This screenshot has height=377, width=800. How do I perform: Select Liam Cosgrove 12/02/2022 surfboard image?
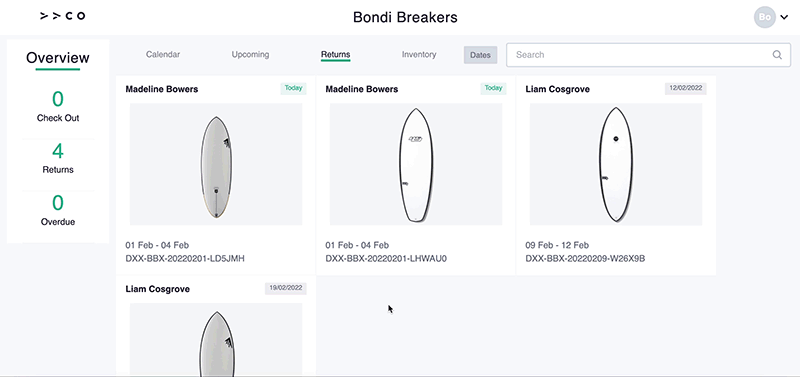[x=616, y=164]
